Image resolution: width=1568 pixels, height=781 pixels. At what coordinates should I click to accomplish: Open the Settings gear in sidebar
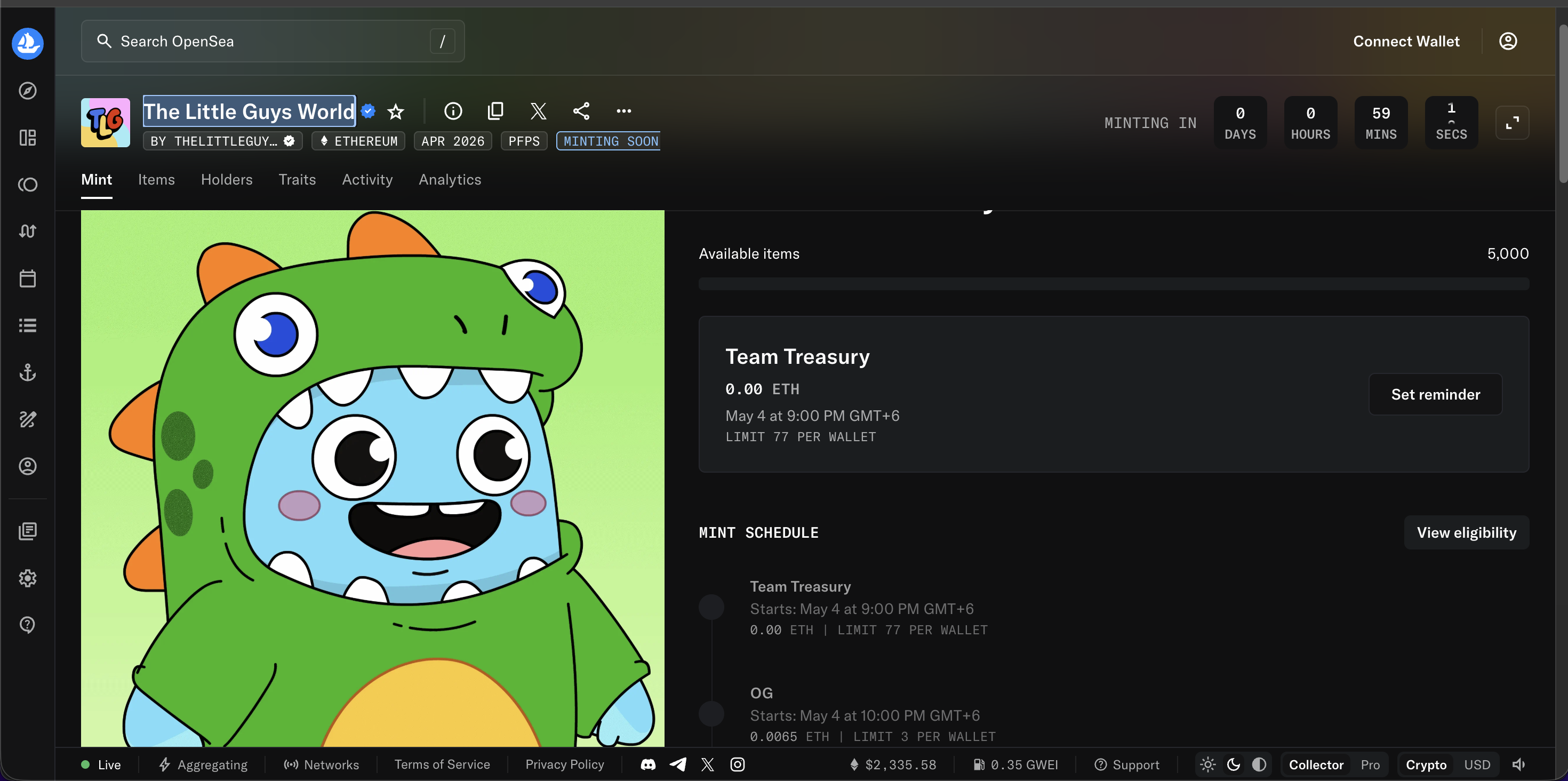point(27,578)
